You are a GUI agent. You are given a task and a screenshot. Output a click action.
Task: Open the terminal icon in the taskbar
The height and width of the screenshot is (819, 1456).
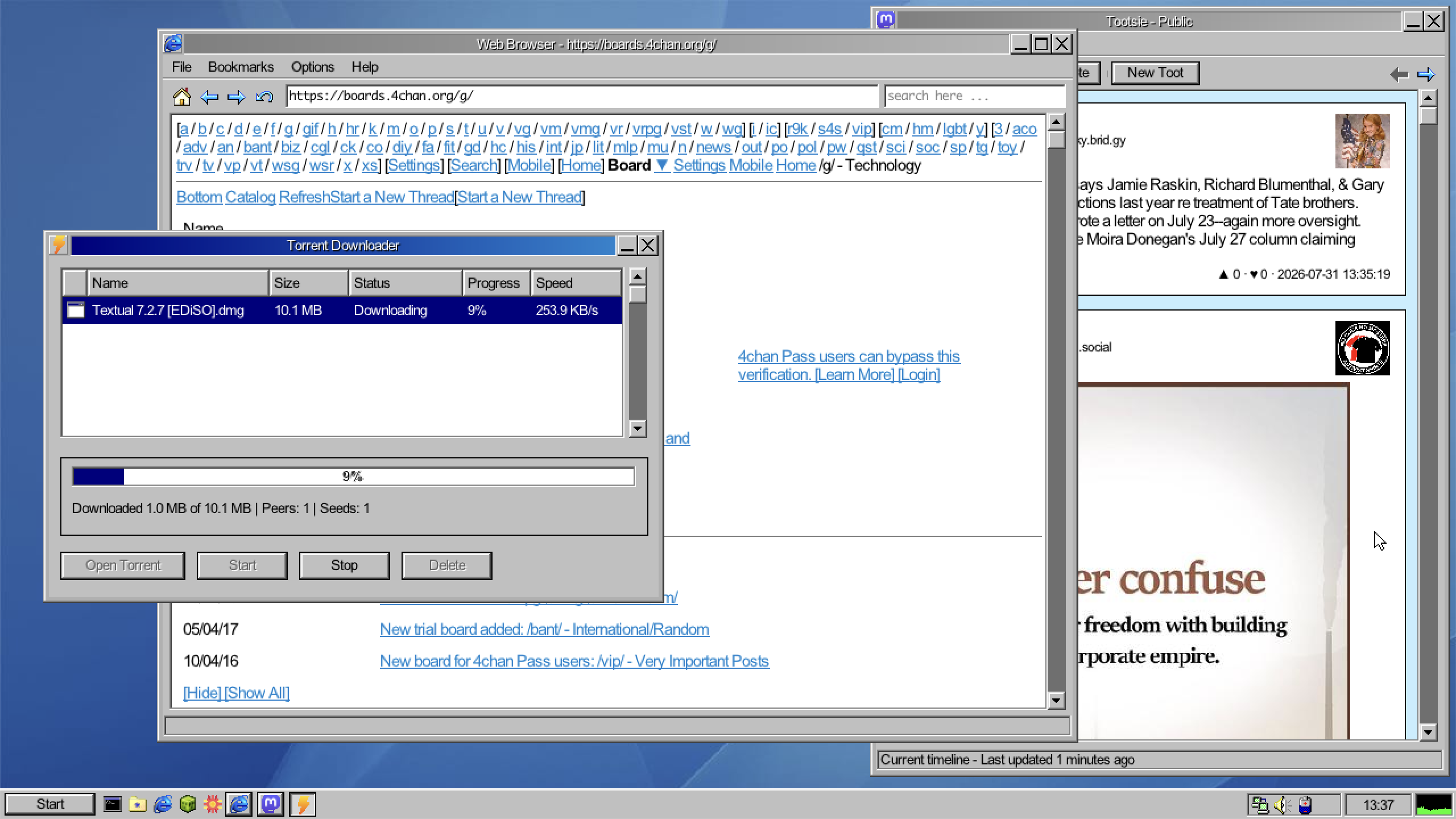(x=112, y=804)
